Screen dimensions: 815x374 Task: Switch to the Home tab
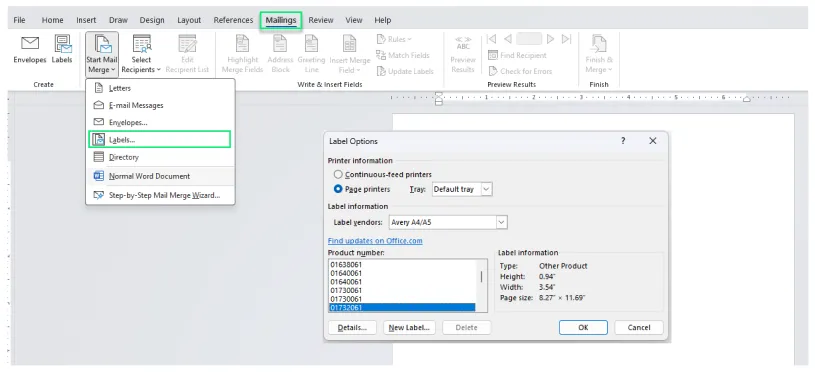click(x=52, y=20)
